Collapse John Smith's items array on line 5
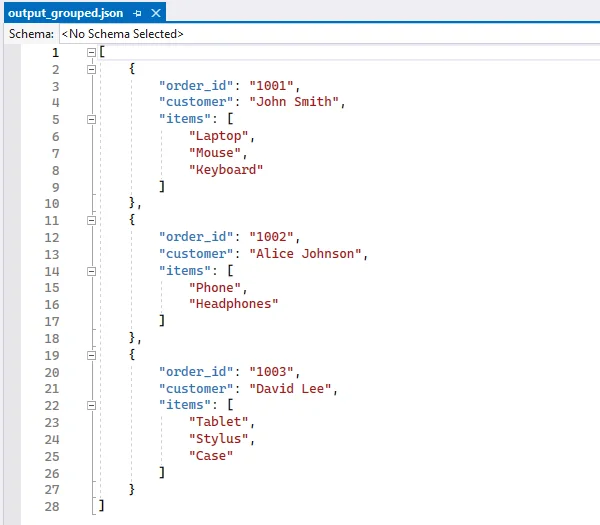The image size is (600, 525). pos(91,119)
